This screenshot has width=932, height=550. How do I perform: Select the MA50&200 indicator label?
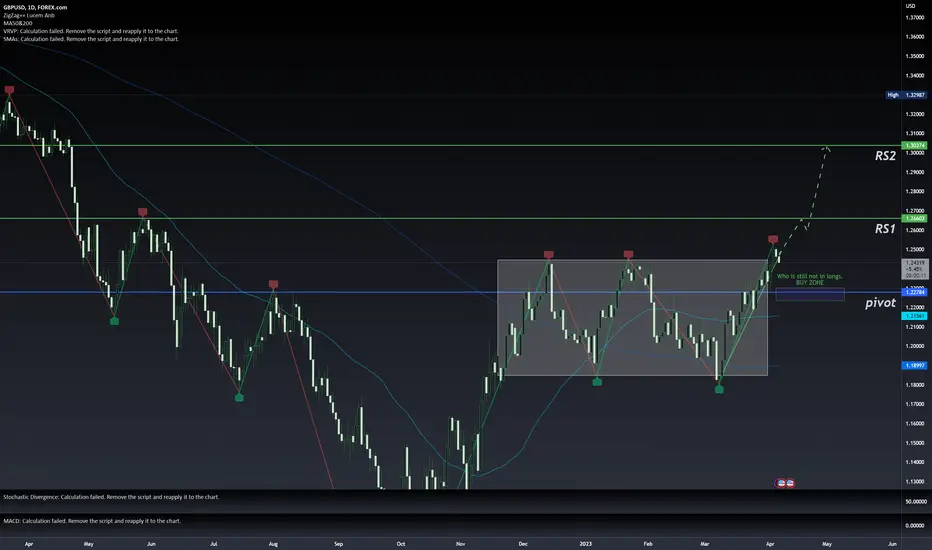pyautogui.click(x=18, y=23)
